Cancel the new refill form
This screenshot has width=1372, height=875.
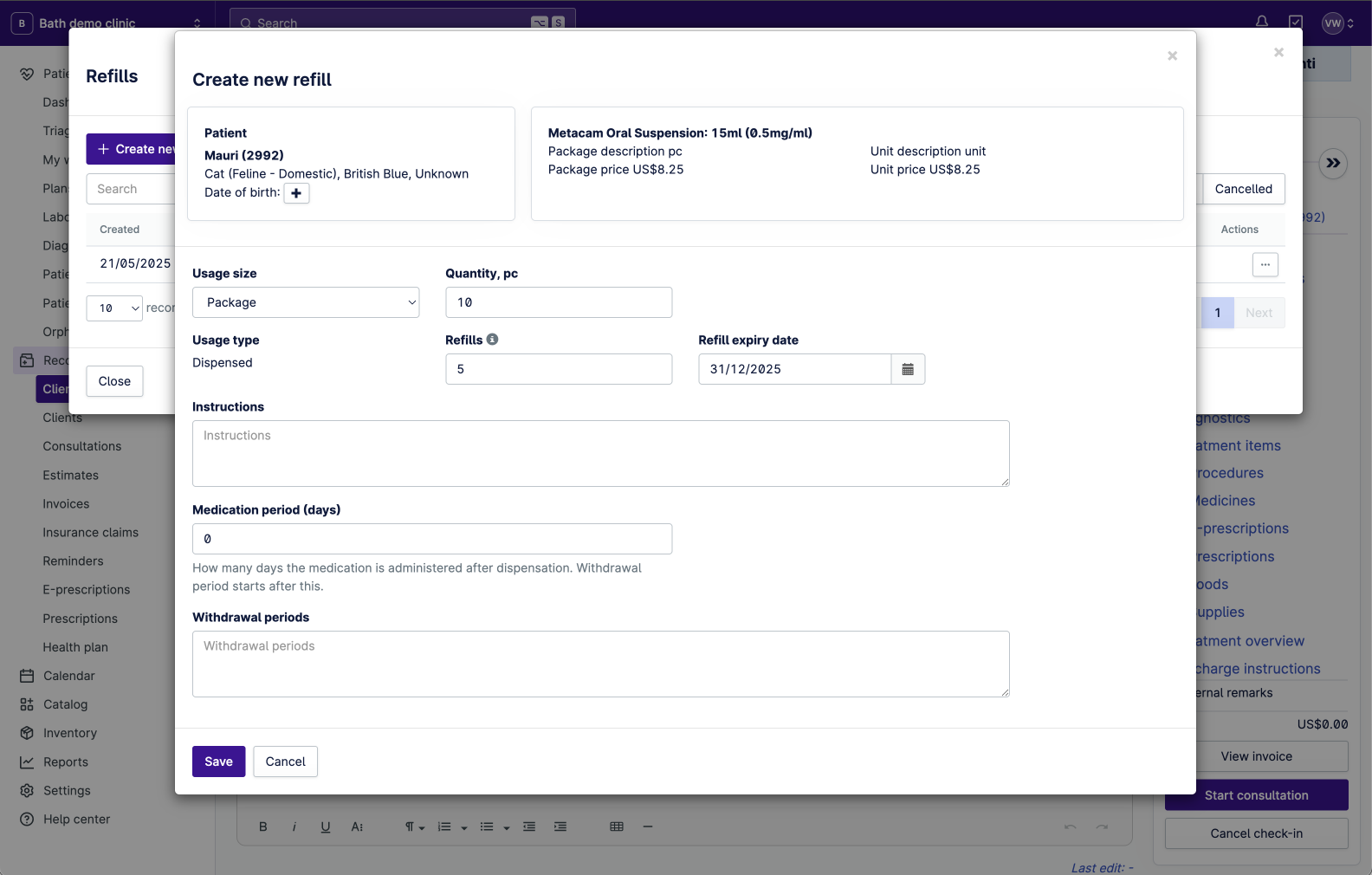285,762
